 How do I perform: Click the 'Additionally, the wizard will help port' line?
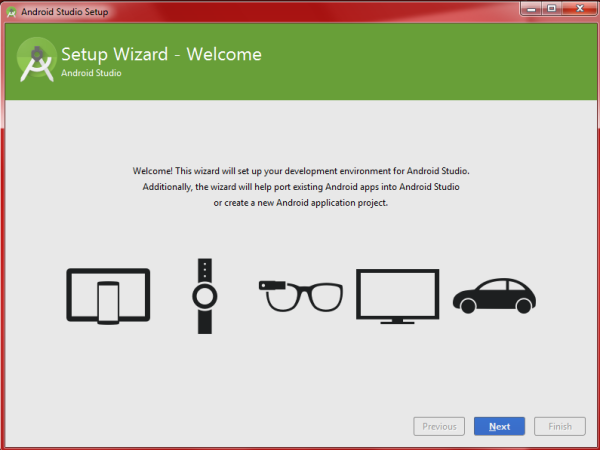point(301,187)
